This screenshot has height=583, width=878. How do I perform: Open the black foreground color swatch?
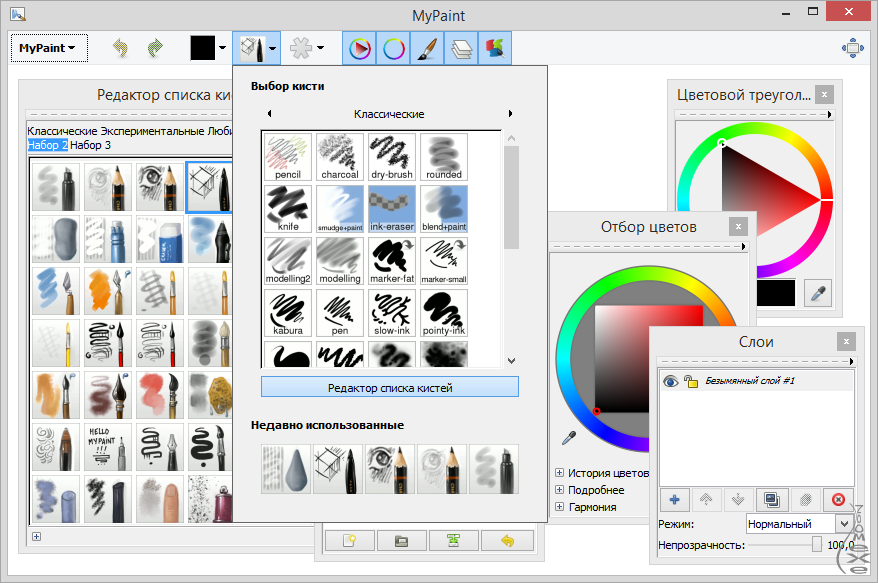tap(203, 48)
